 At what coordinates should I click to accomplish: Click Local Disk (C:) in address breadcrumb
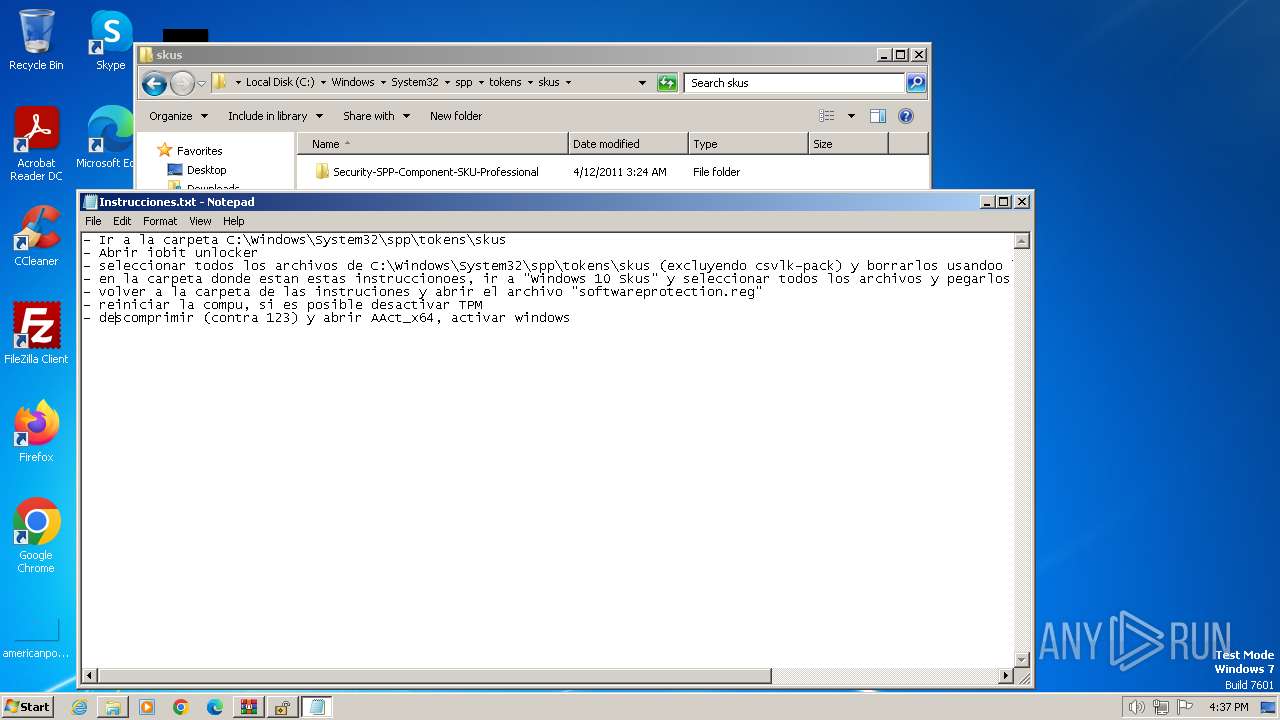point(280,83)
